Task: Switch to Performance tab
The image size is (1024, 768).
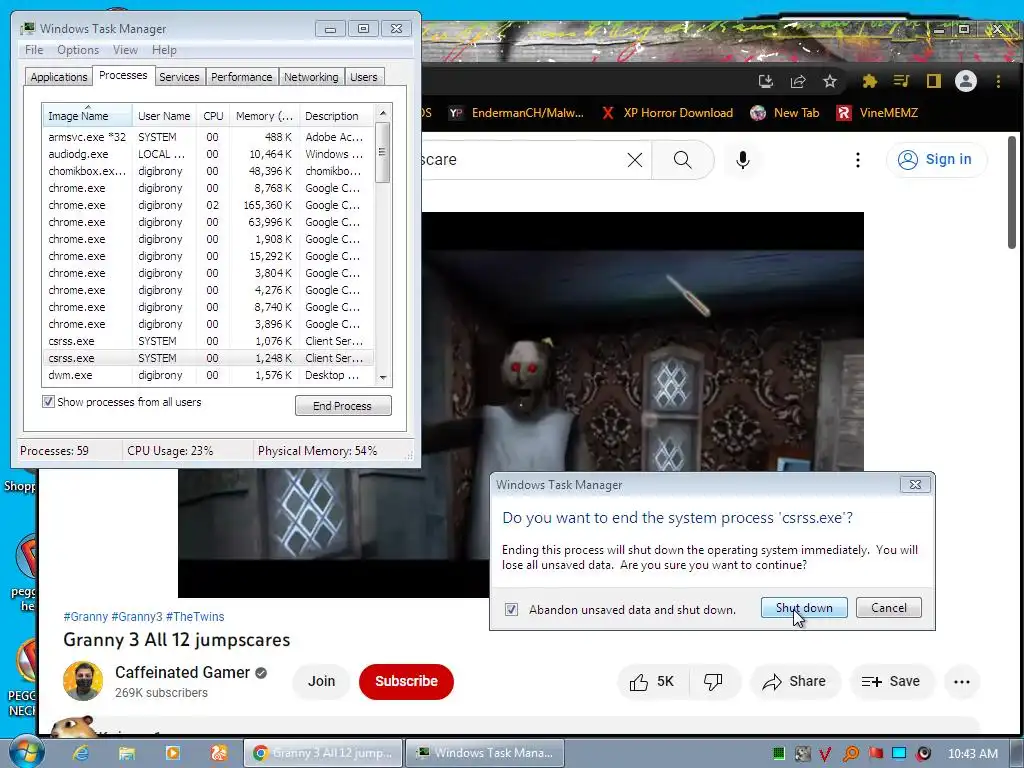Action: click(x=242, y=77)
